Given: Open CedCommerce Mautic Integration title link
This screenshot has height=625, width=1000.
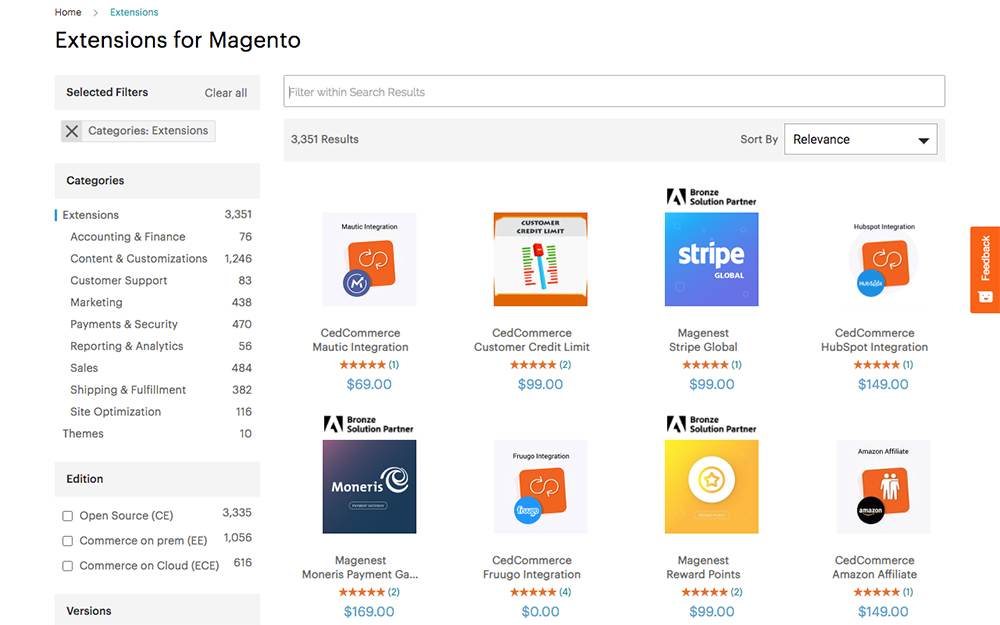Looking at the screenshot, I should click(360, 340).
